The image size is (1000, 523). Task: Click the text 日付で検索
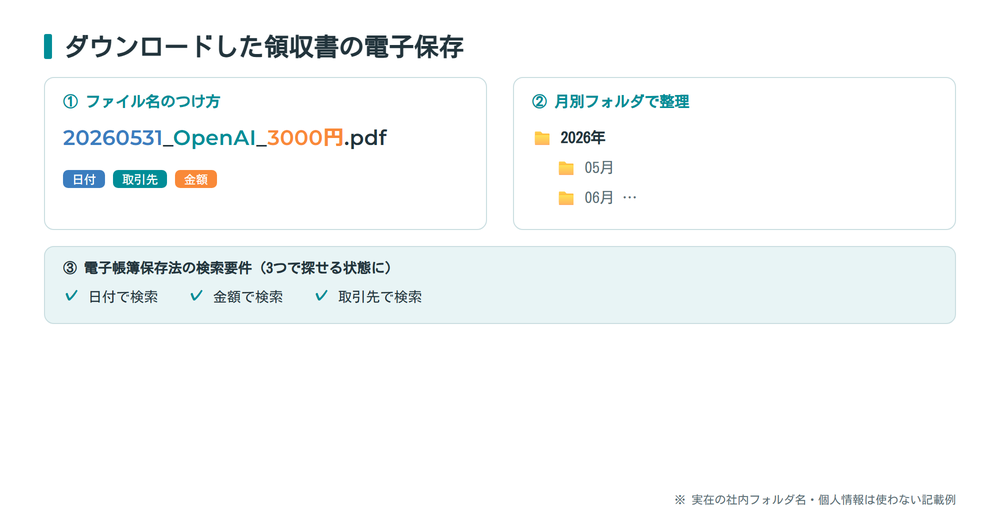pos(123,297)
